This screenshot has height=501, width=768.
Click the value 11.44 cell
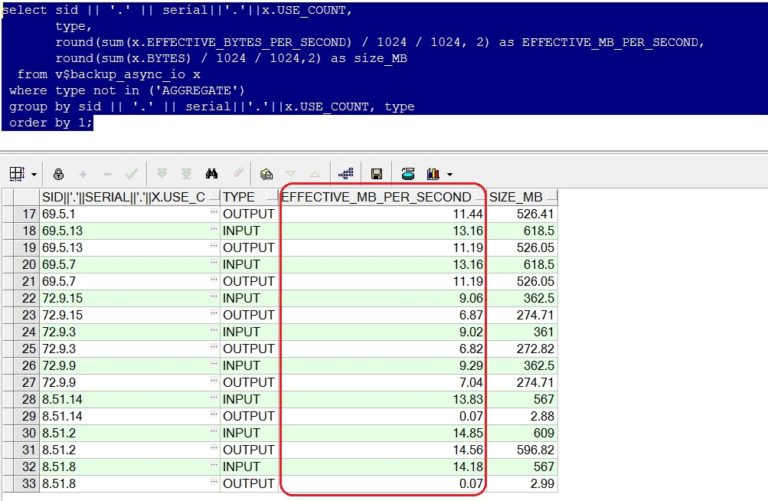click(x=383, y=214)
